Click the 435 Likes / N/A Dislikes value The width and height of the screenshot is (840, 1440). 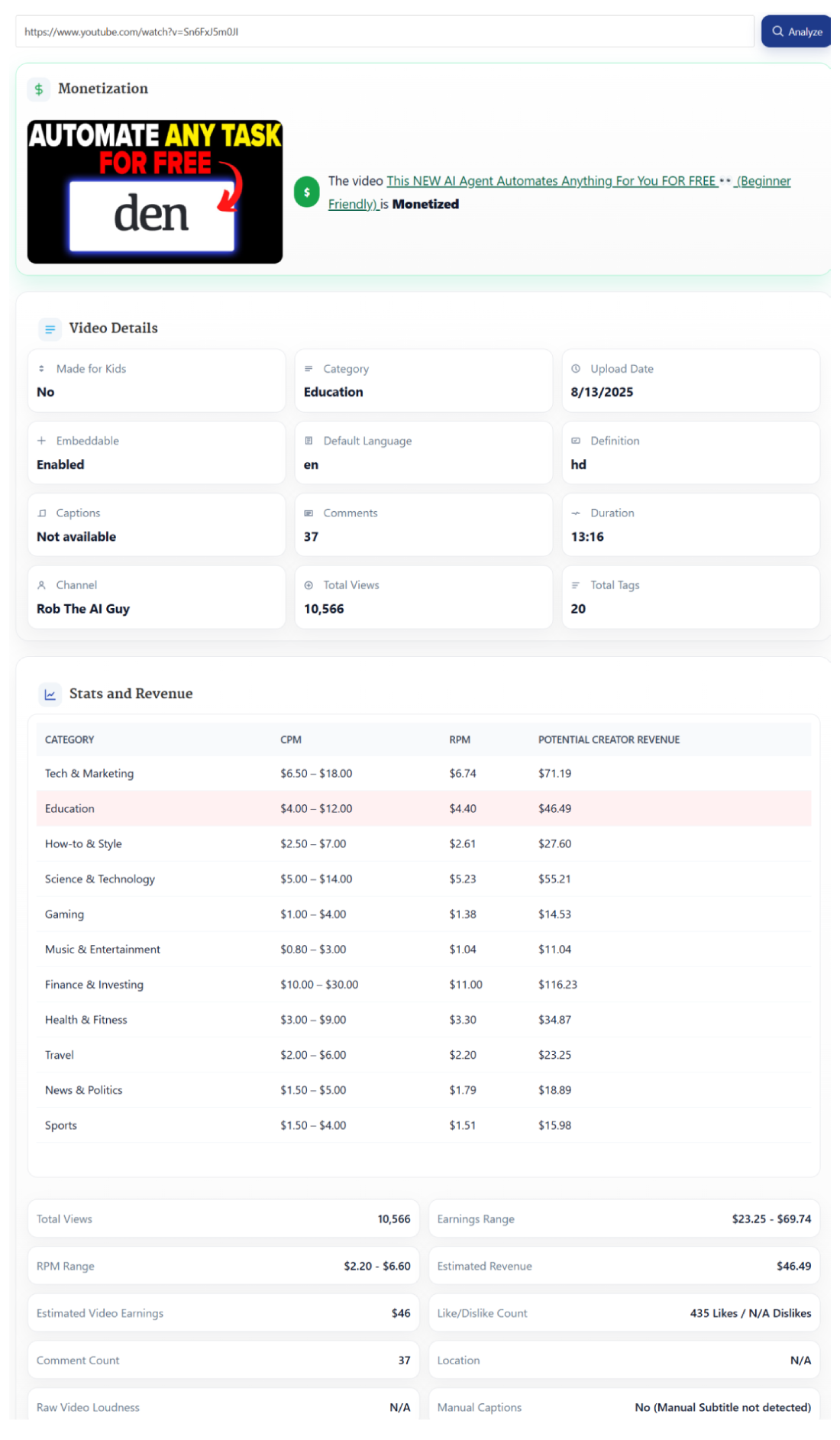tap(751, 1312)
